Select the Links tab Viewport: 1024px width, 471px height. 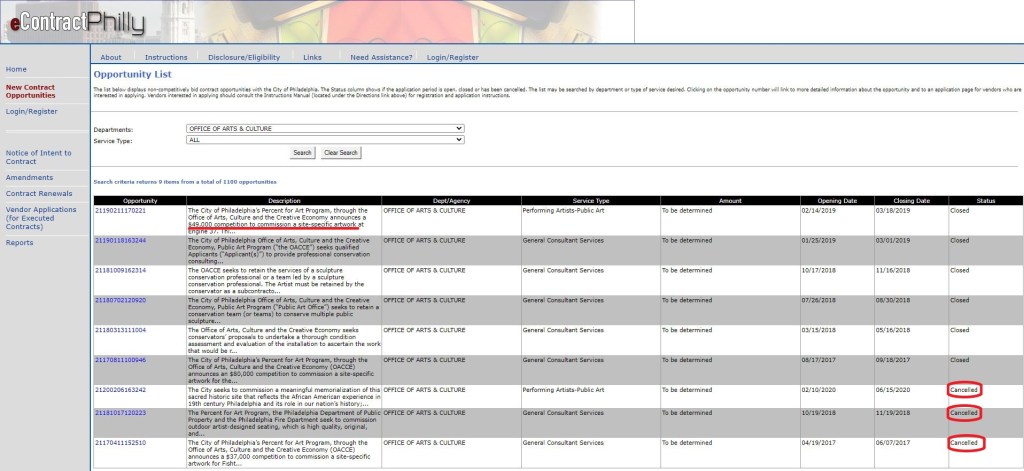pyautogui.click(x=313, y=57)
